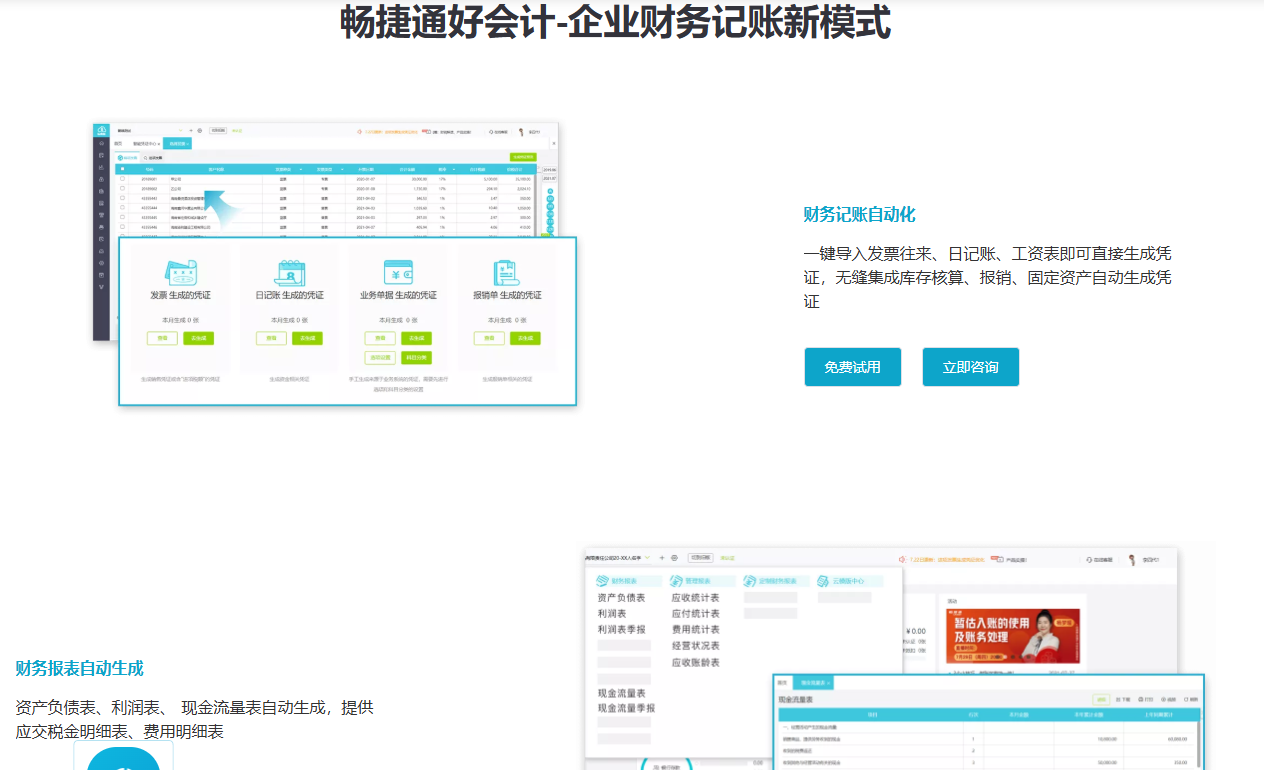Click the green 去生成 button in the 发票 card
The width and height of the screenshot is (1264, 770).
click(x=198, y=338)
